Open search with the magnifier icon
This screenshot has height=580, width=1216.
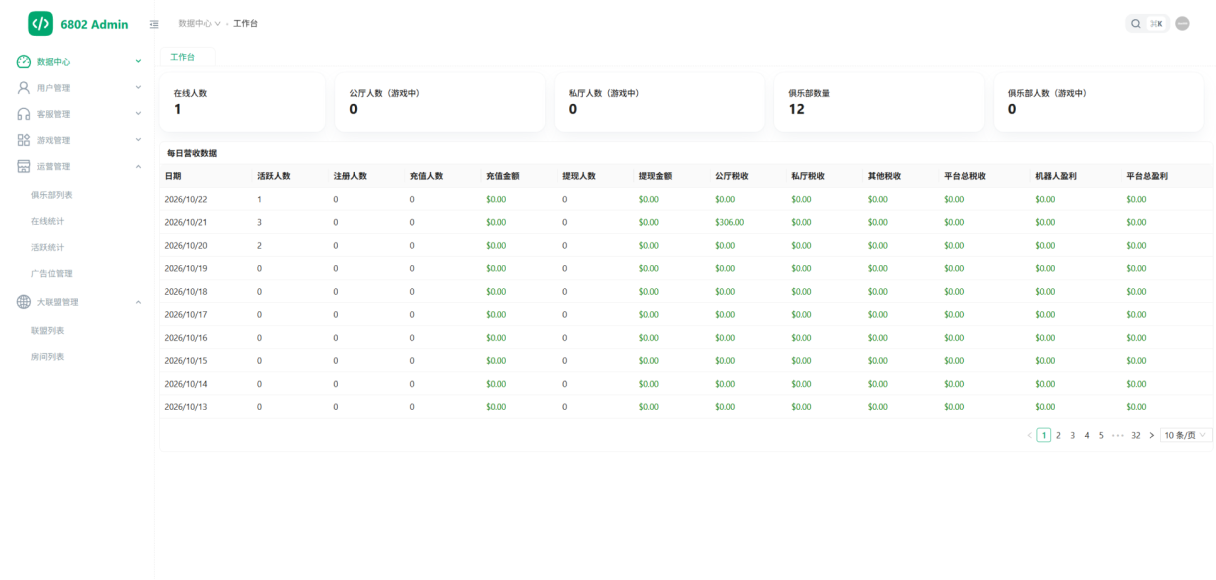pyautogui.click(x=1136, y=24)
